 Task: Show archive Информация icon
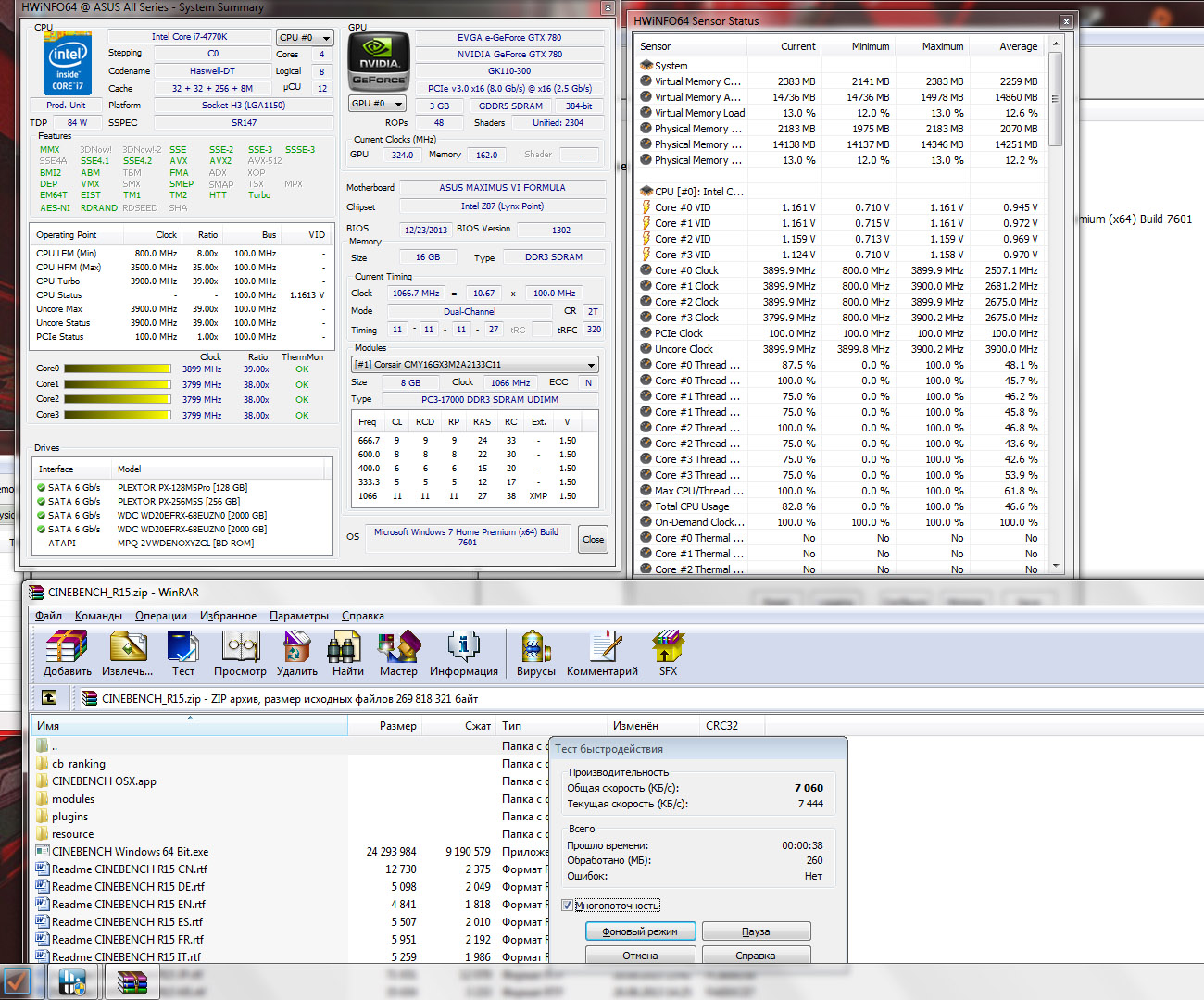(x=463, y=646)
